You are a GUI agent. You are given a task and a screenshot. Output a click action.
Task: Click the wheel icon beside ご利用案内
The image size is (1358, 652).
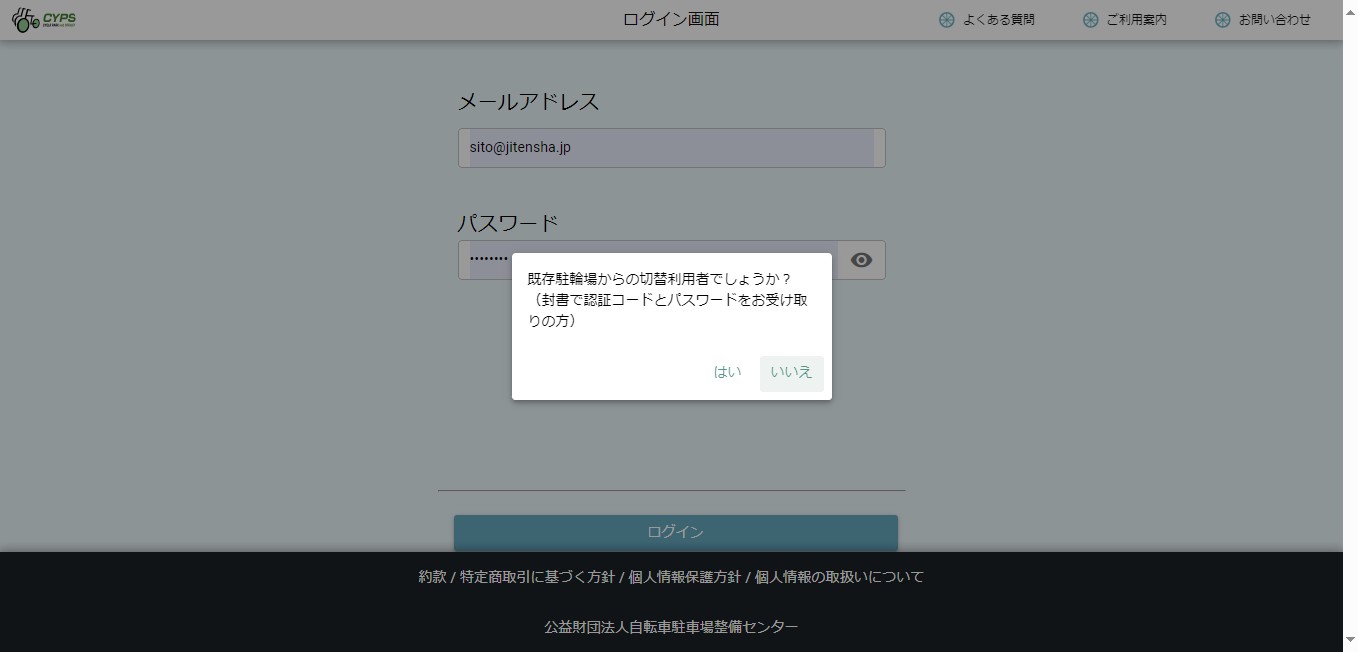click(x=1090, y=20)
